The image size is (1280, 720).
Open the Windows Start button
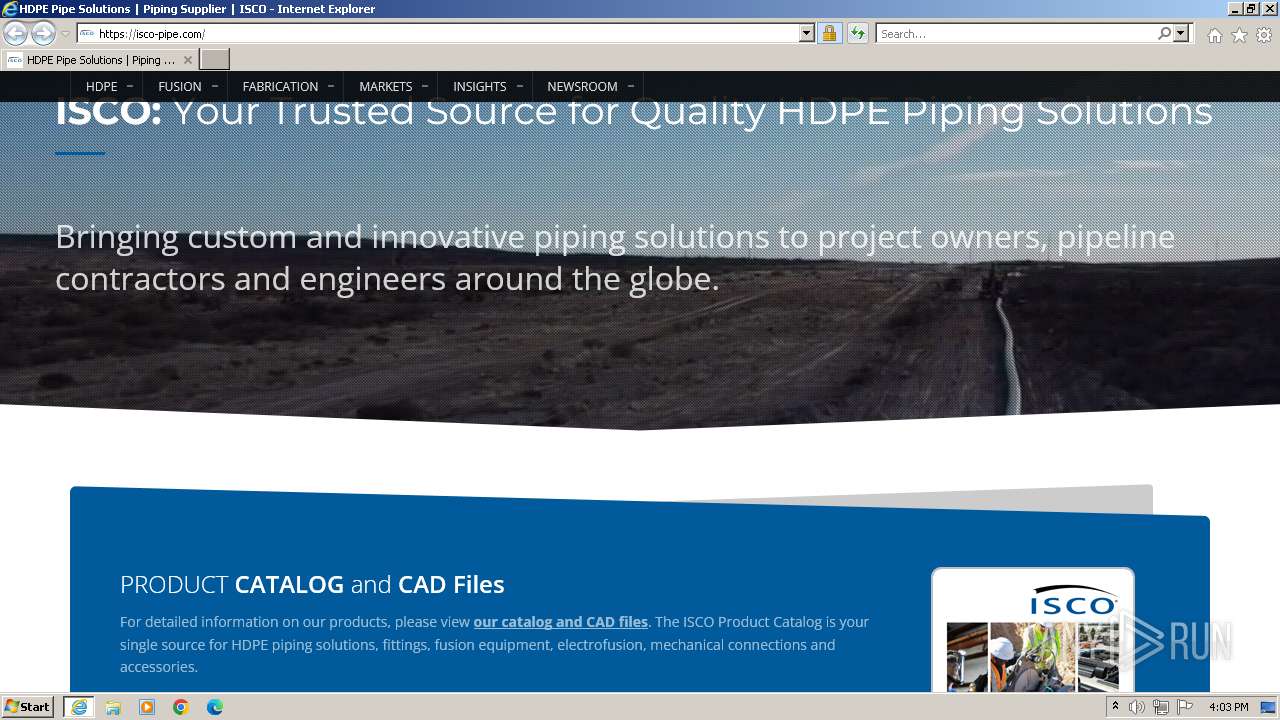pyautogui.click(x=28, y=707)
